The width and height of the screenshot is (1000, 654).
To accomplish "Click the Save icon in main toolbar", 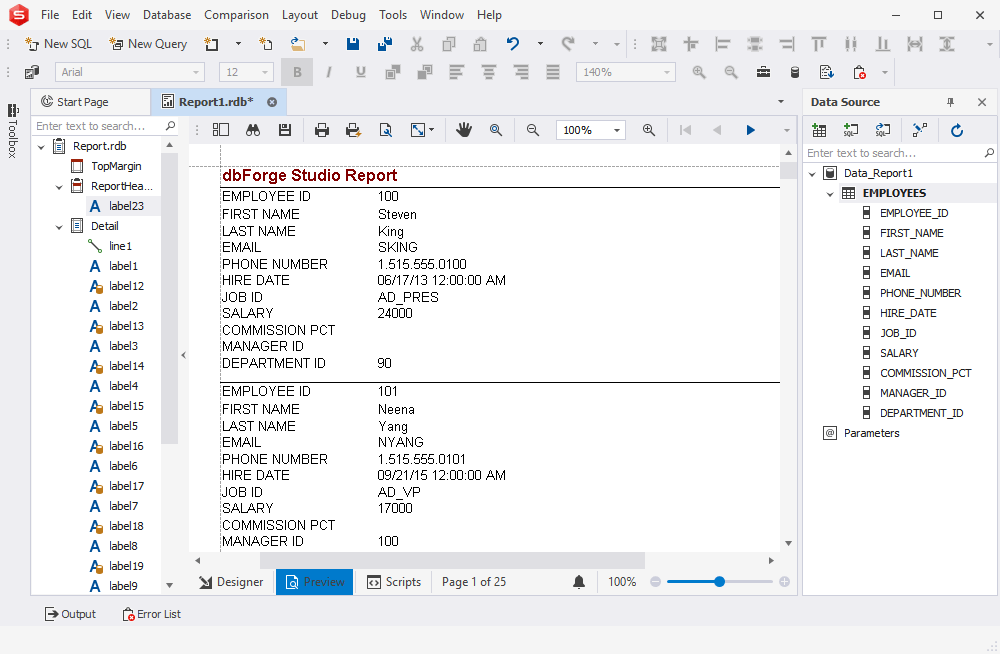I will click(353, 44).
